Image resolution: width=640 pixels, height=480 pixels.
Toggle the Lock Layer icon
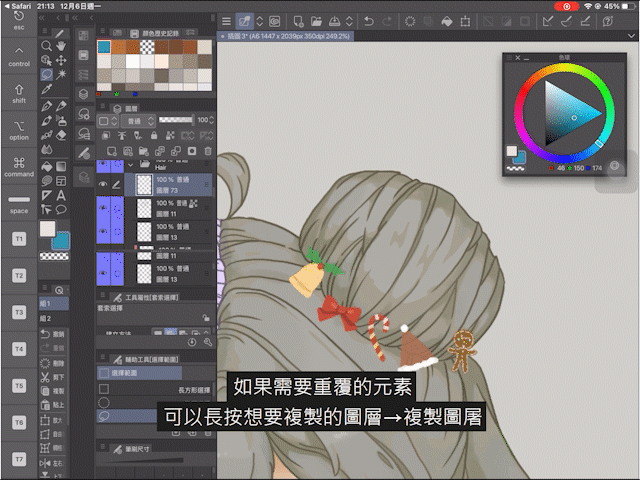click(154, 136)
